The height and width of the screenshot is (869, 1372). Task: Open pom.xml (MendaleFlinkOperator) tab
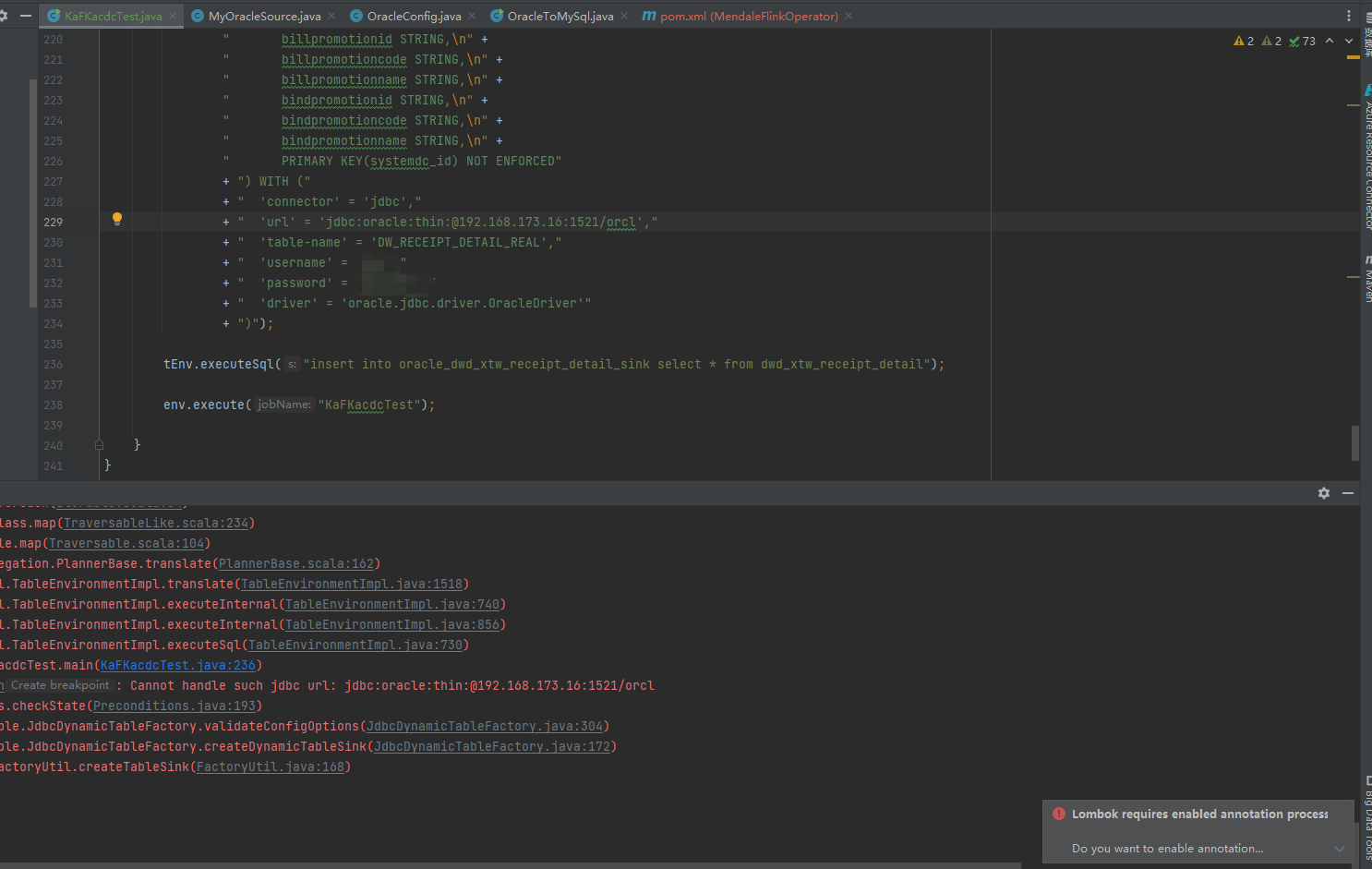pos(749,16)
